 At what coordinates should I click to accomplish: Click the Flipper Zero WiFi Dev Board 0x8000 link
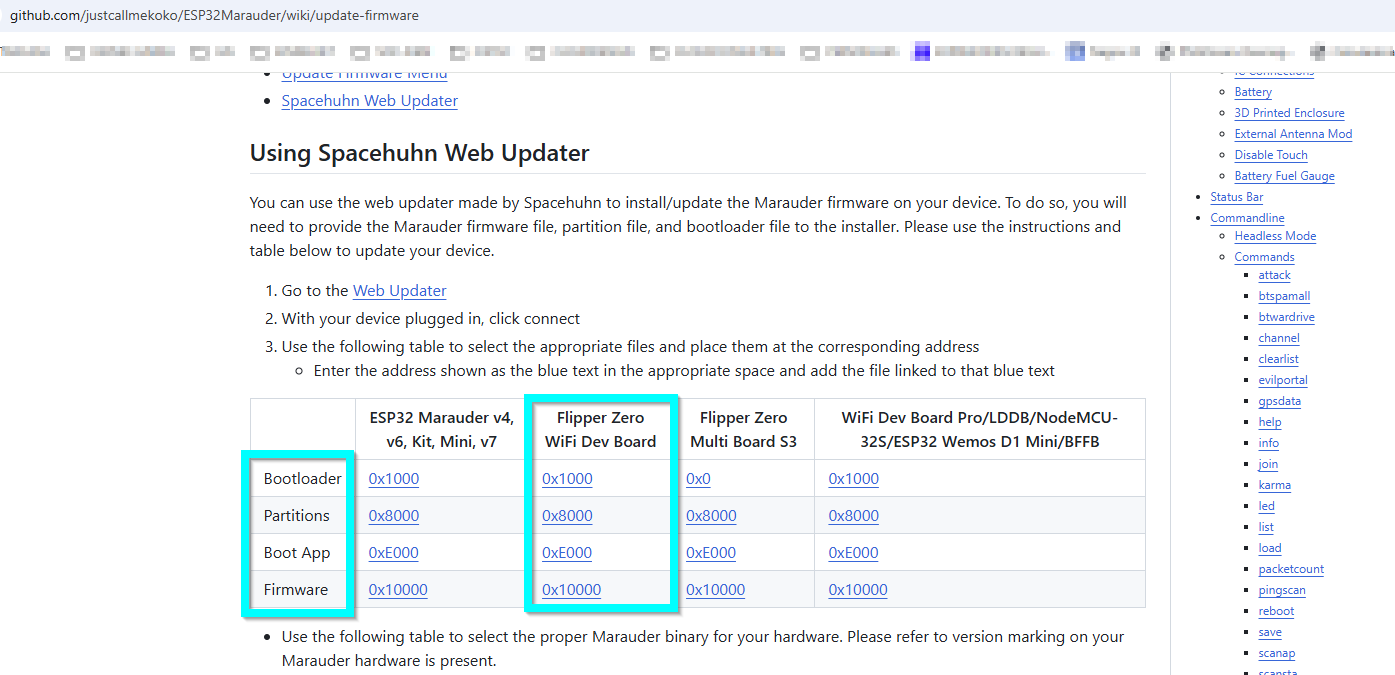(x=567, y=516)
